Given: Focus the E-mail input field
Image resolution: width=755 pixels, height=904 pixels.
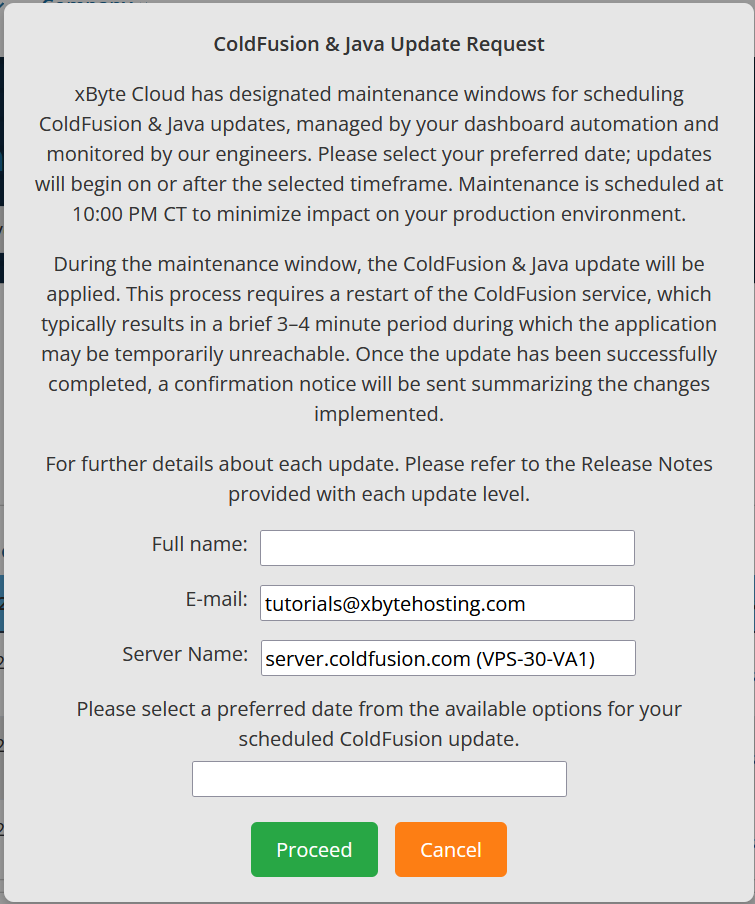Looking at the screenshot, I should (447, 603).
